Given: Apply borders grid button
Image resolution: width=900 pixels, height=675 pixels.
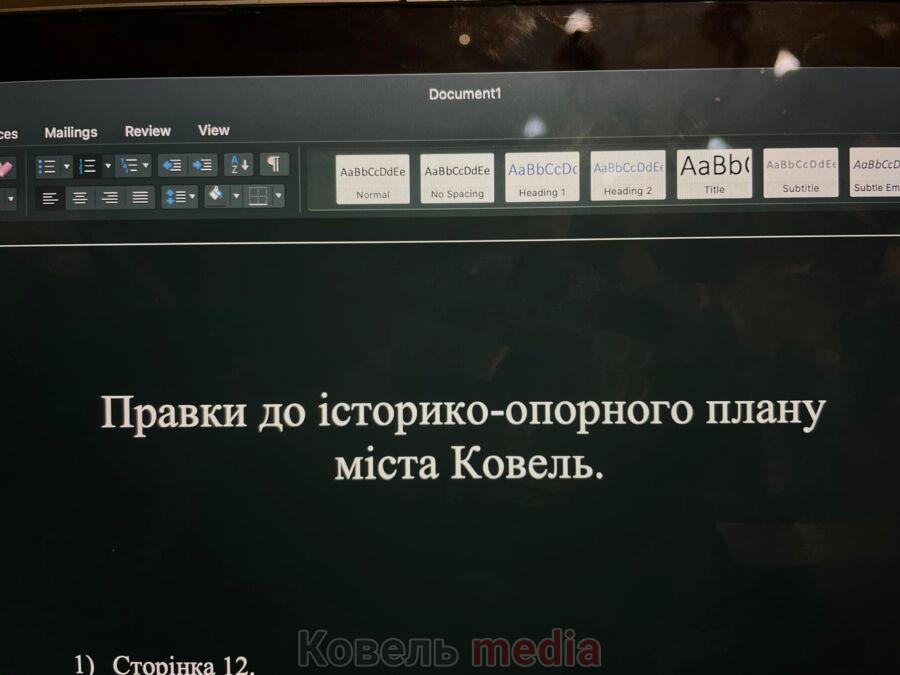Looking at the screenshot, I should pos(258,196).
